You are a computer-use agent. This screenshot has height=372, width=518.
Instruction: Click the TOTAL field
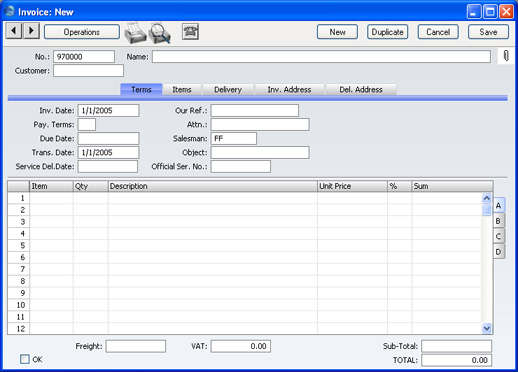(x=456, y=360)
